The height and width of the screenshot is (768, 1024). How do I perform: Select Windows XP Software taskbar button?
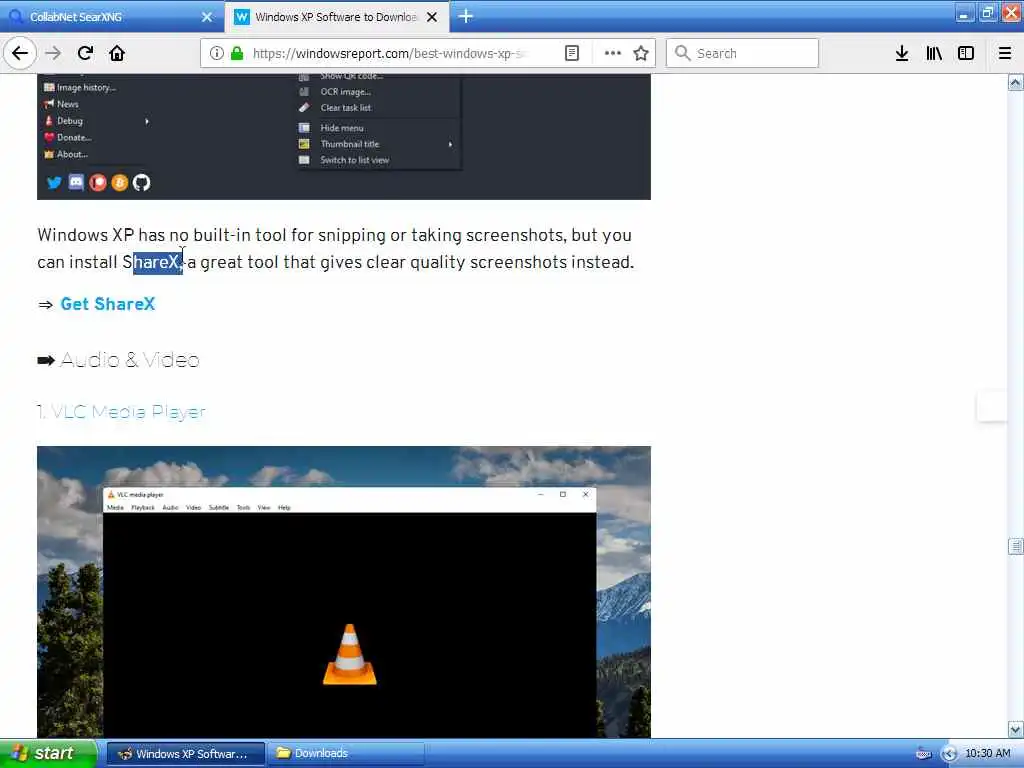pos(185,754)
